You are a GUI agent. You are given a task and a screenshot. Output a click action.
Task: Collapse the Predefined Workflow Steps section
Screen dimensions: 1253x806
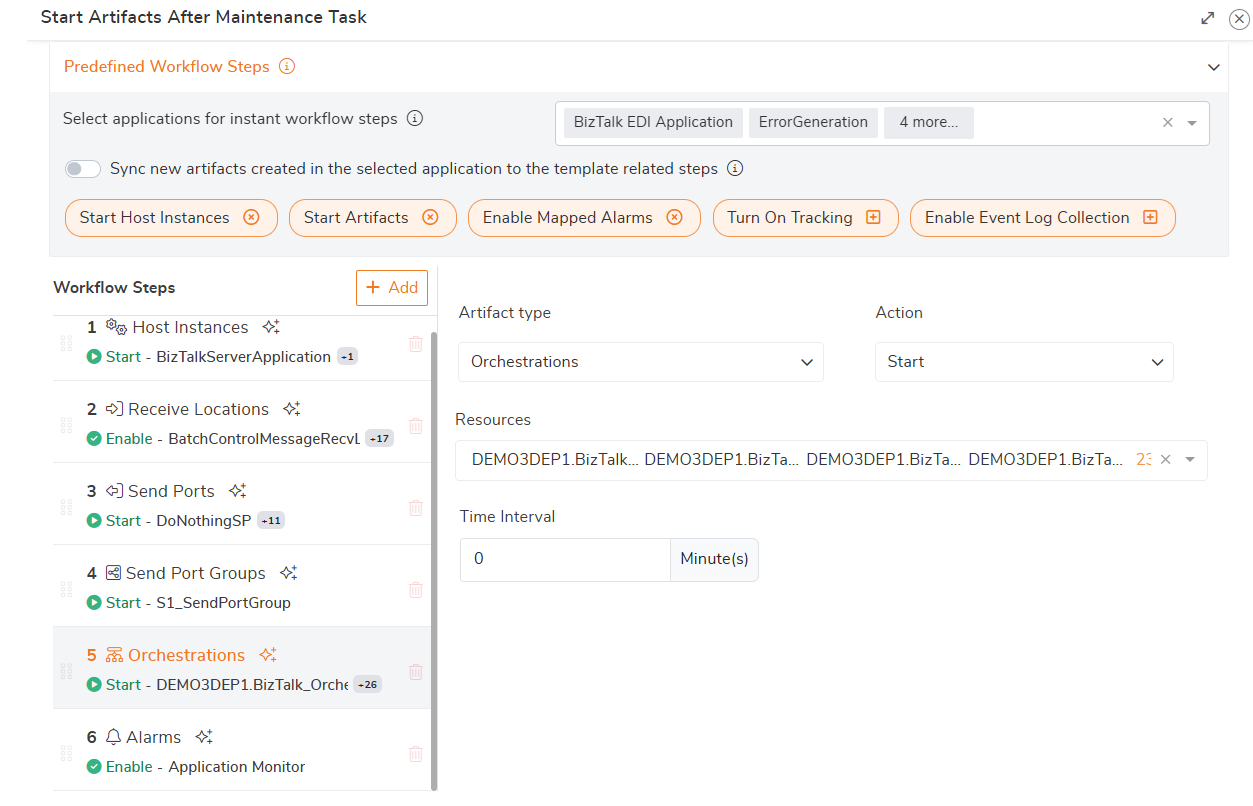[x=1213, y=66]
